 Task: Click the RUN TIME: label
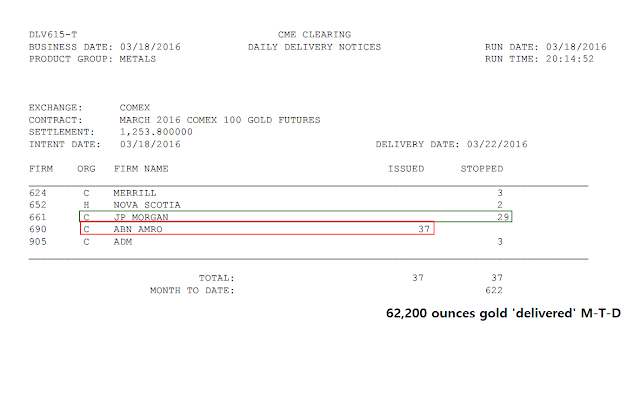[x=512, y=59]
